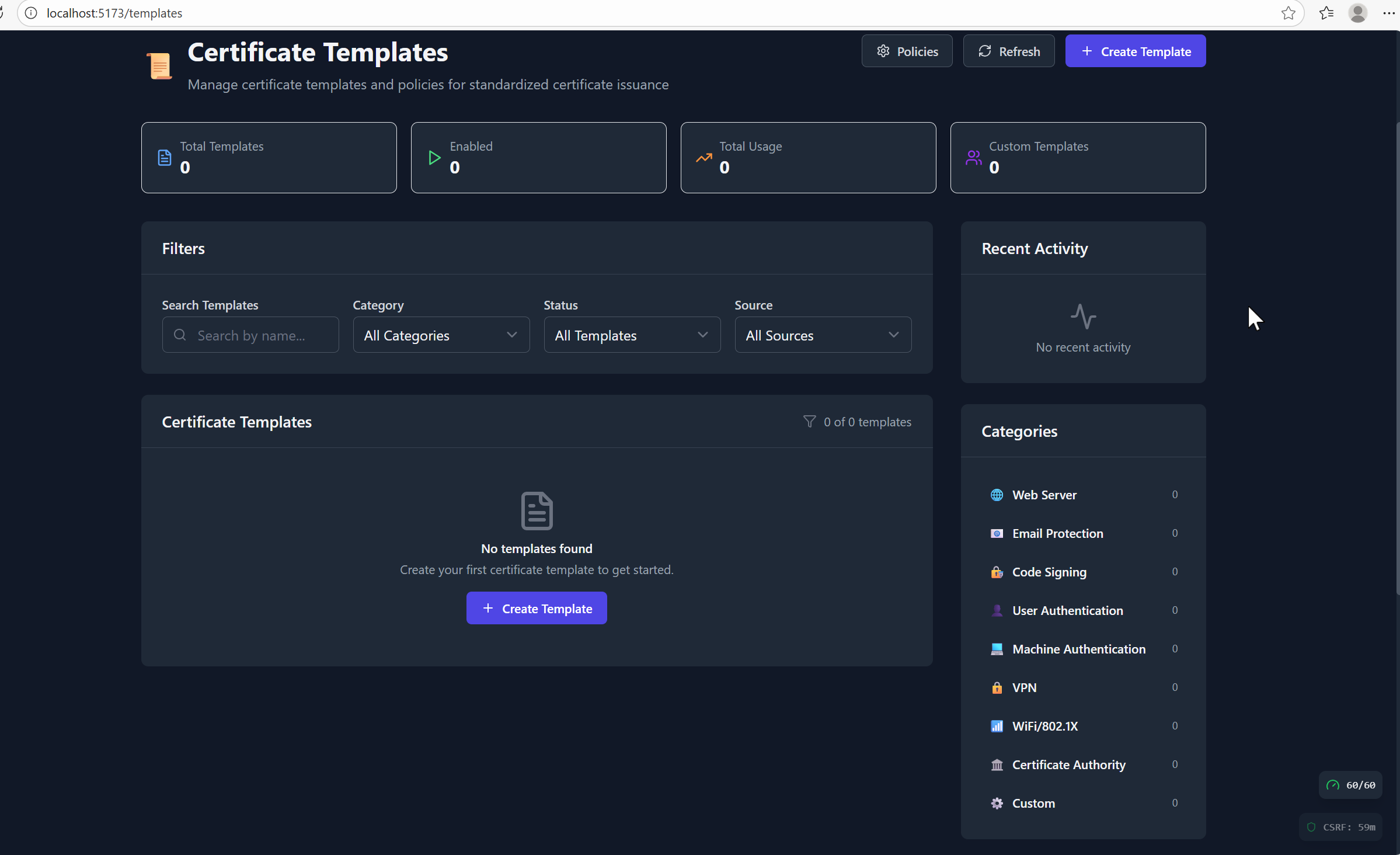Click the filter funnel icon near template count
The height and width of the screenshot is (855, 1400).
point(809,422)
